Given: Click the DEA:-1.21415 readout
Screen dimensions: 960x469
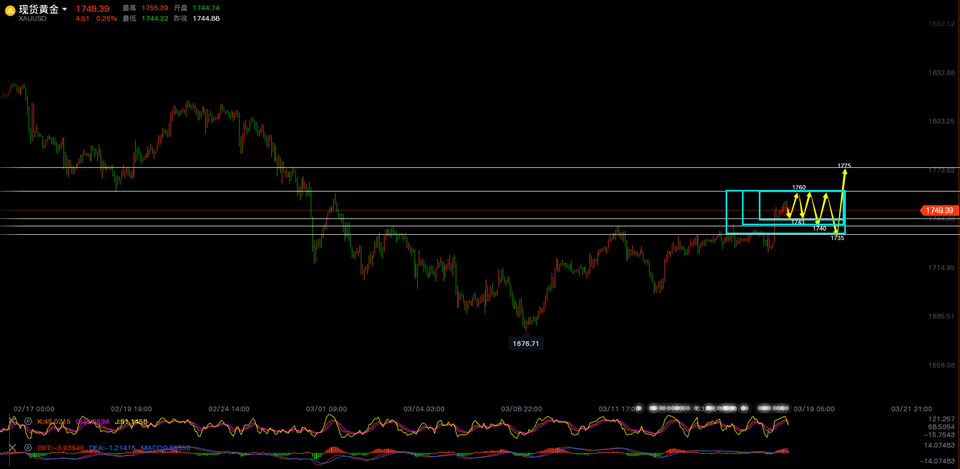Looking at the screenshot, I should coord(110,448).
